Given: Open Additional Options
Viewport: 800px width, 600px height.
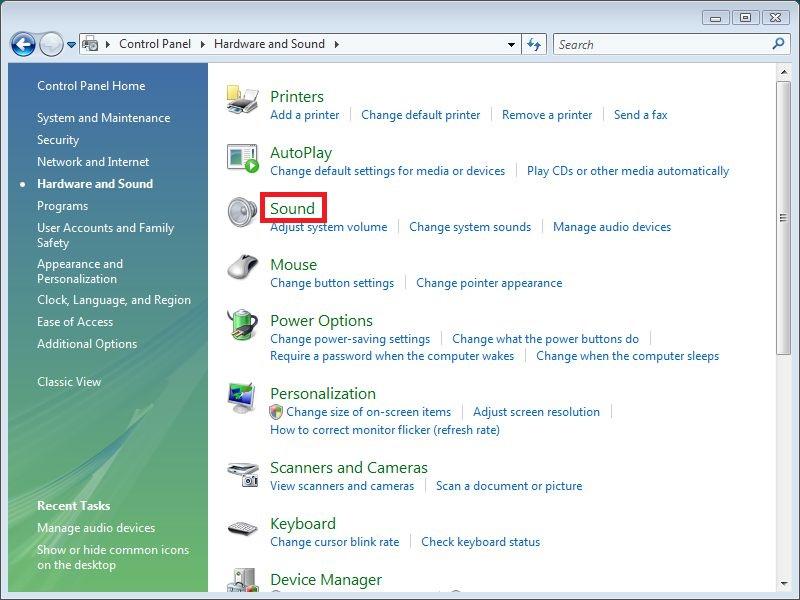Looking at the screenshot, I should [87, 344].
